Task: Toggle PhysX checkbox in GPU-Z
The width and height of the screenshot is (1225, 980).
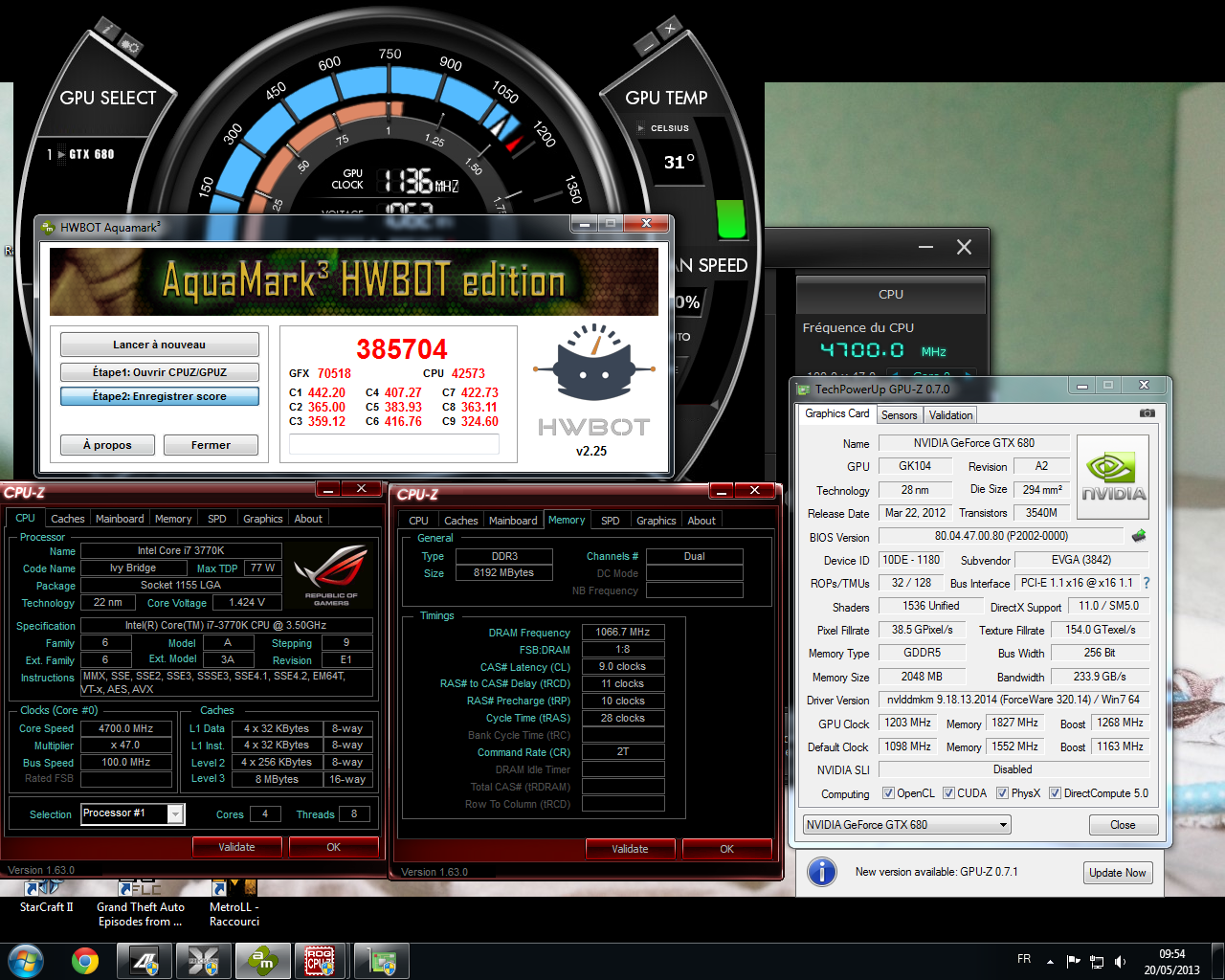Action: click(x=1002, y=793)
